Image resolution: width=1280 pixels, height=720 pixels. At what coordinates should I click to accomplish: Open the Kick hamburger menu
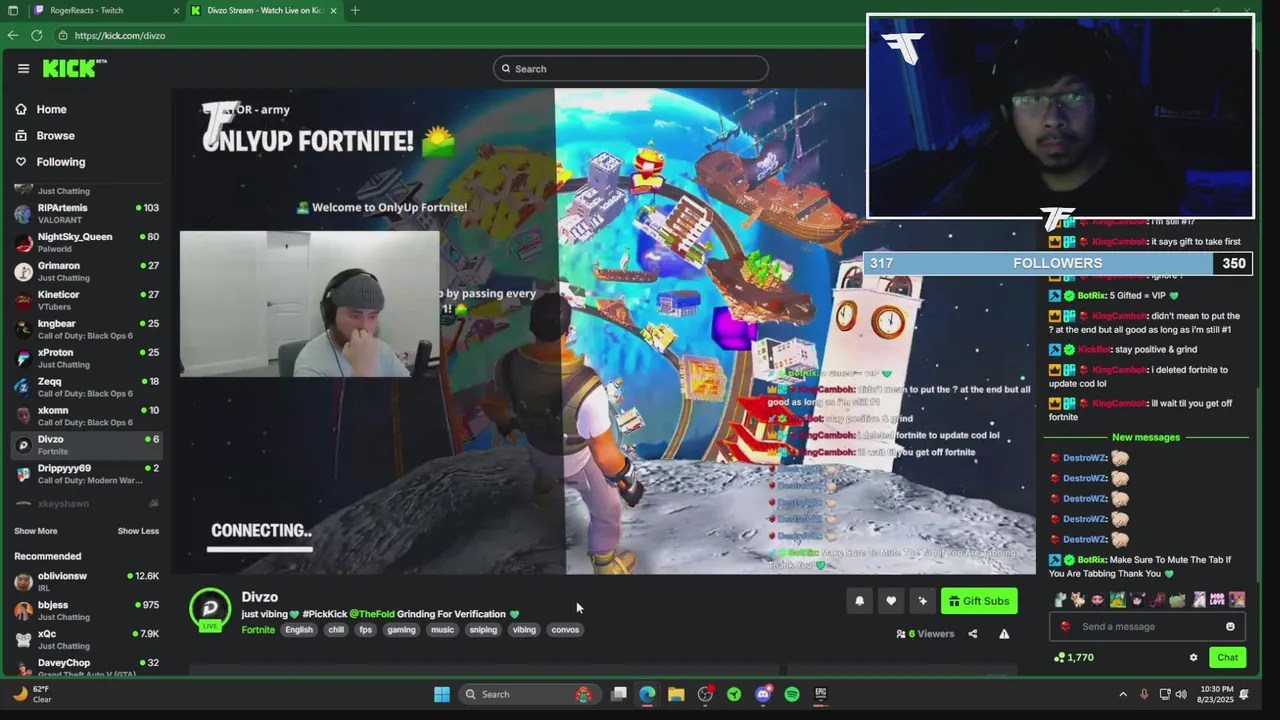23,68
